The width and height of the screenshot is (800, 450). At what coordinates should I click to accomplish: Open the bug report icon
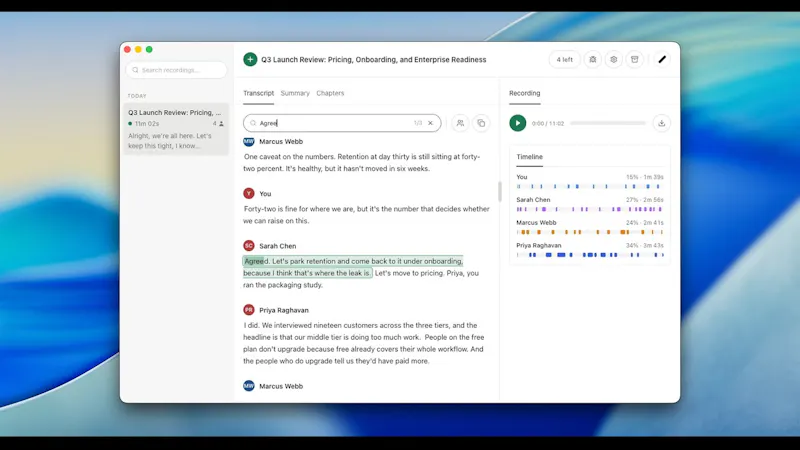coord(593,60)
